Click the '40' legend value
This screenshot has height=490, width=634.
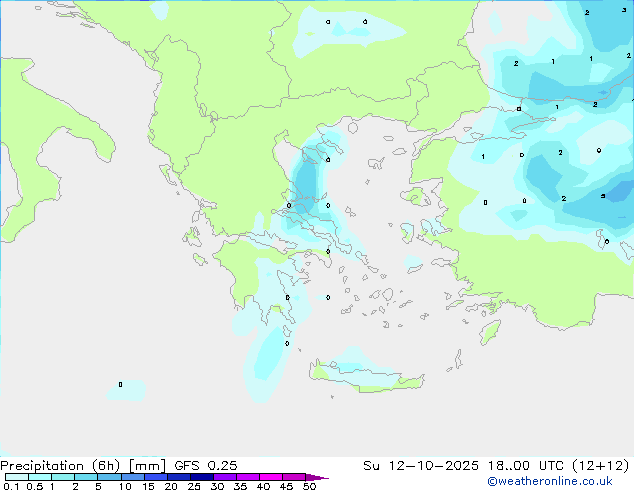pyautogui.click(x=263, y=486)
